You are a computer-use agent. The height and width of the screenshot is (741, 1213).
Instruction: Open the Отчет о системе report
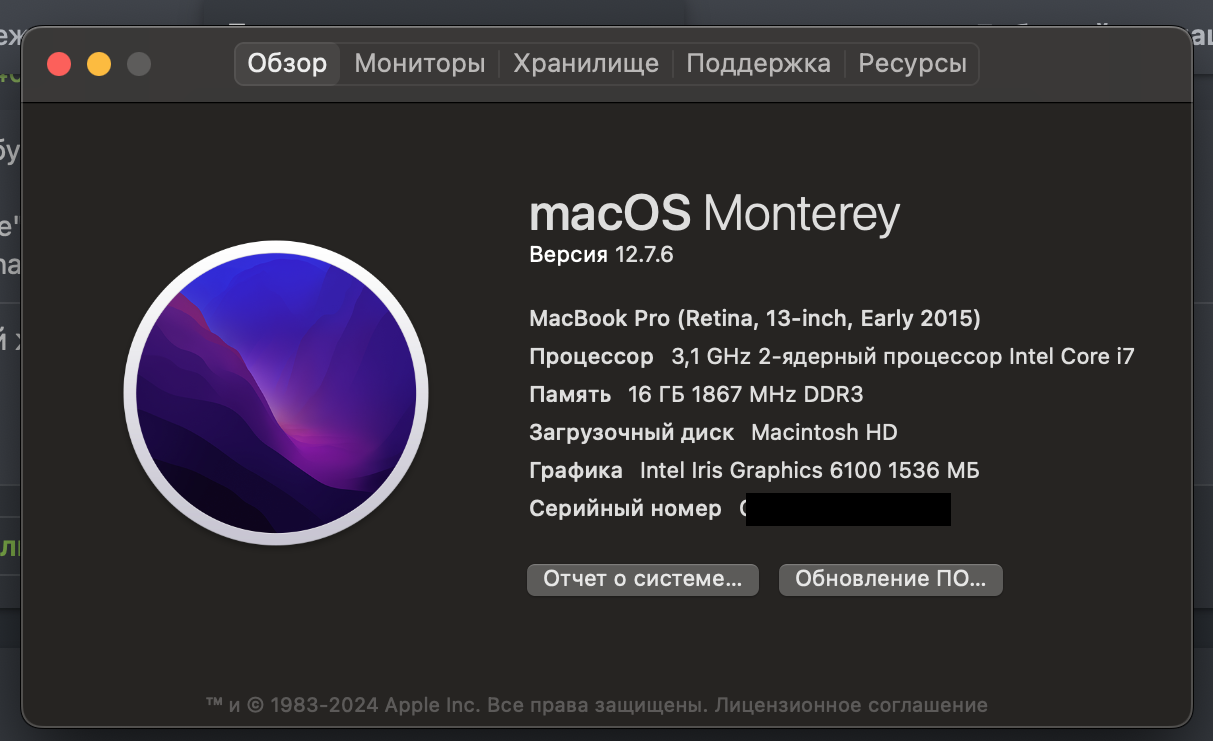pyautogui.click(x=642, y=579)
